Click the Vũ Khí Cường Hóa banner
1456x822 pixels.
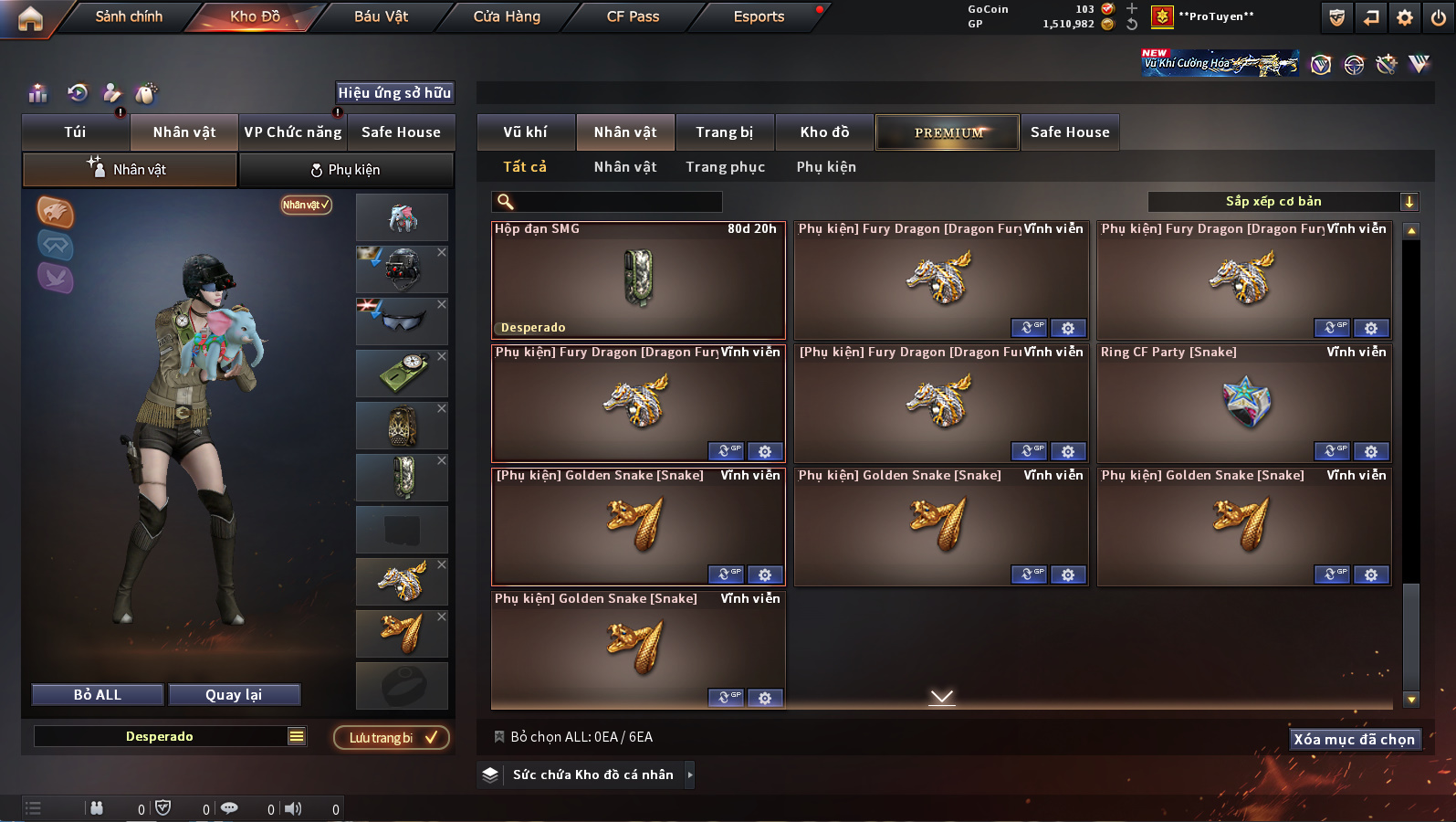point(1220,63)
